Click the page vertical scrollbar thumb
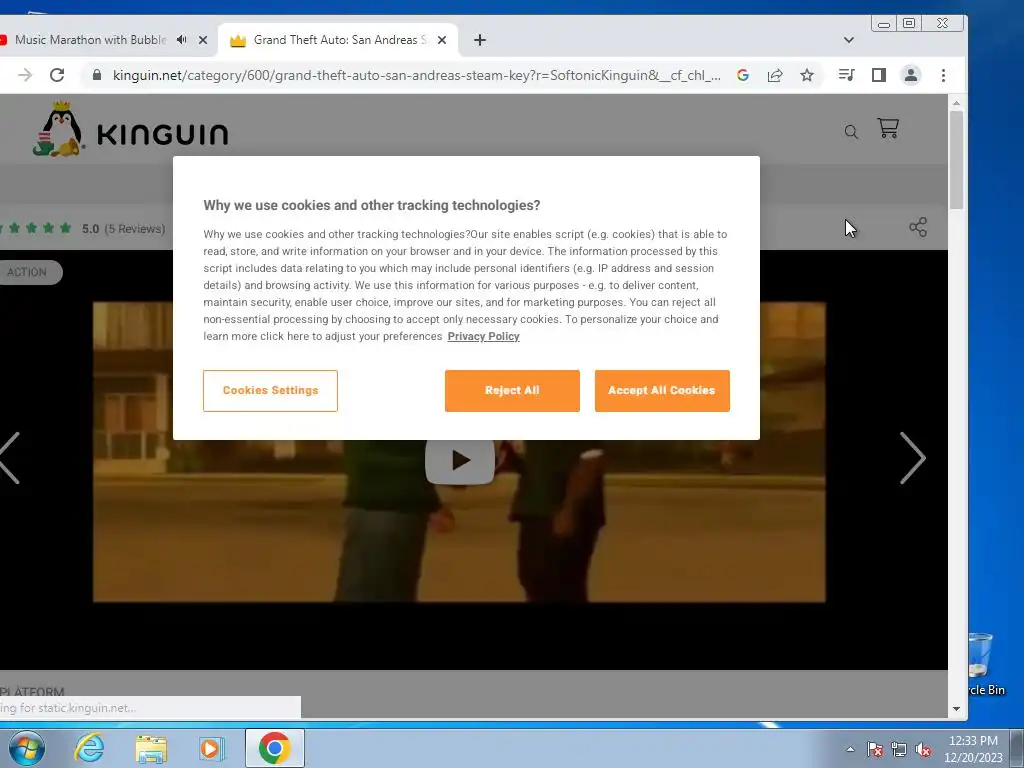The image size is (1024, 768). [956, 159]
